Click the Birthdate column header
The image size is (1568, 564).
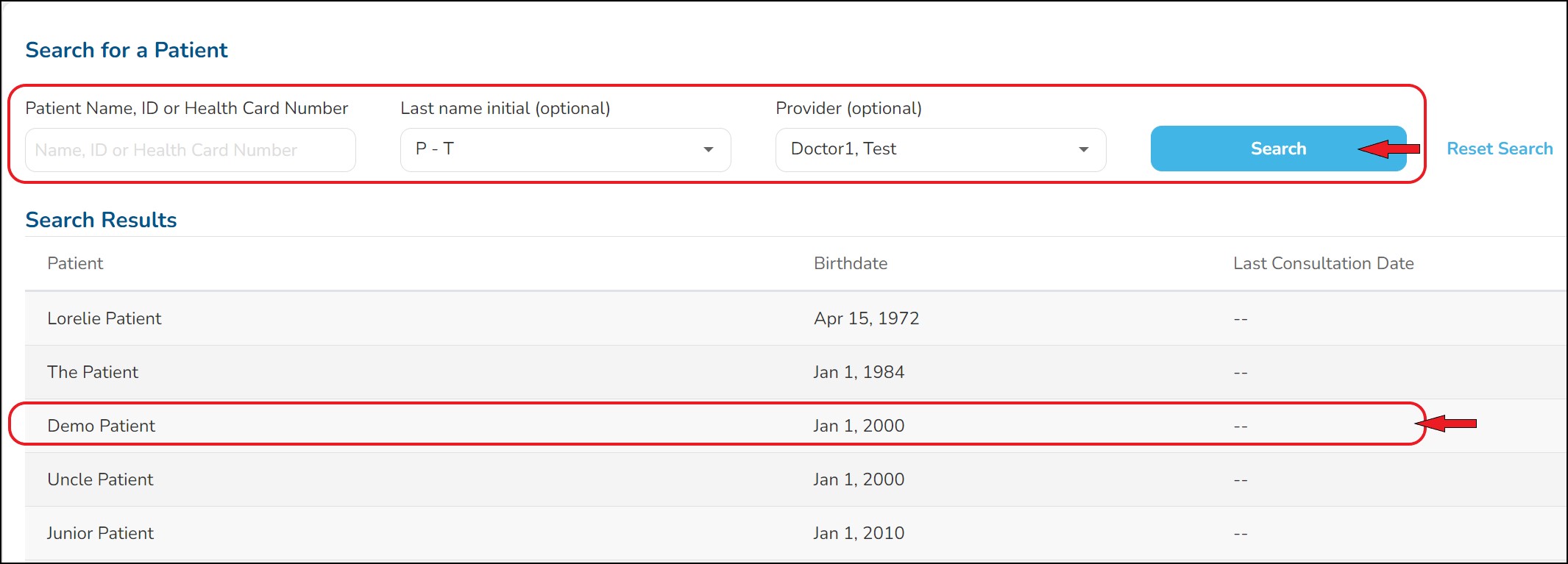click(851, 263)
